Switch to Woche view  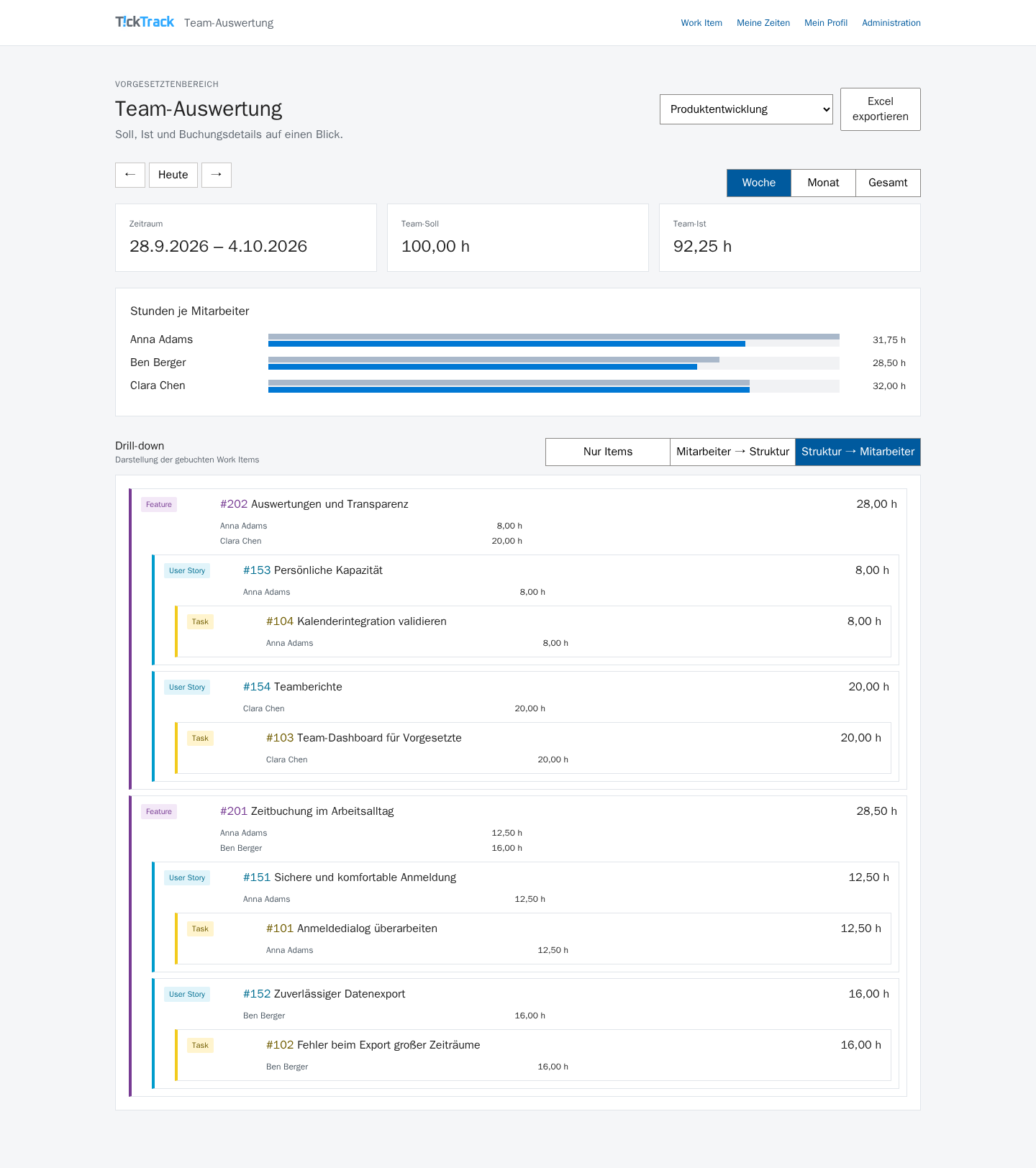759,183
